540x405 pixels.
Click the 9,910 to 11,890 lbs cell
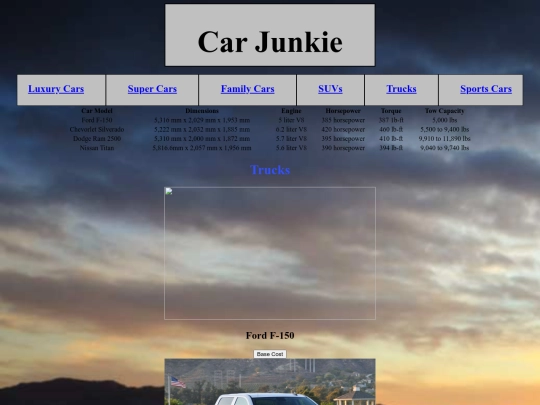click(x=445, y=139)
